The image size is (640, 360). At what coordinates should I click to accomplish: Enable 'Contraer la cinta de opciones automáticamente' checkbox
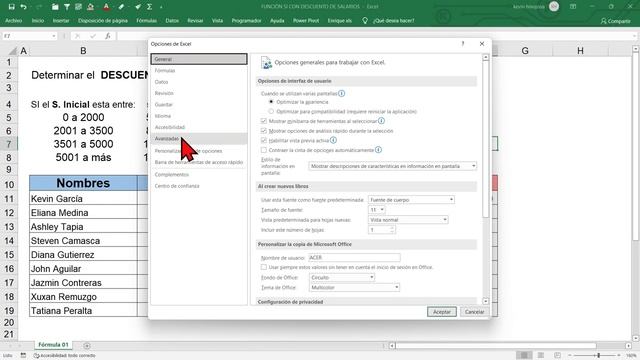pos(264,150)
